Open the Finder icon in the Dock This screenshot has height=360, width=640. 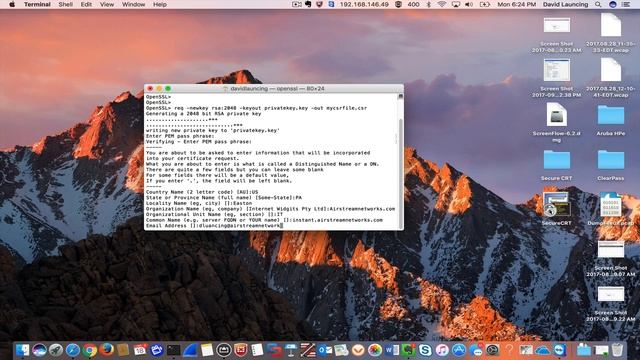pyautogui.click(x=22, y=350)
